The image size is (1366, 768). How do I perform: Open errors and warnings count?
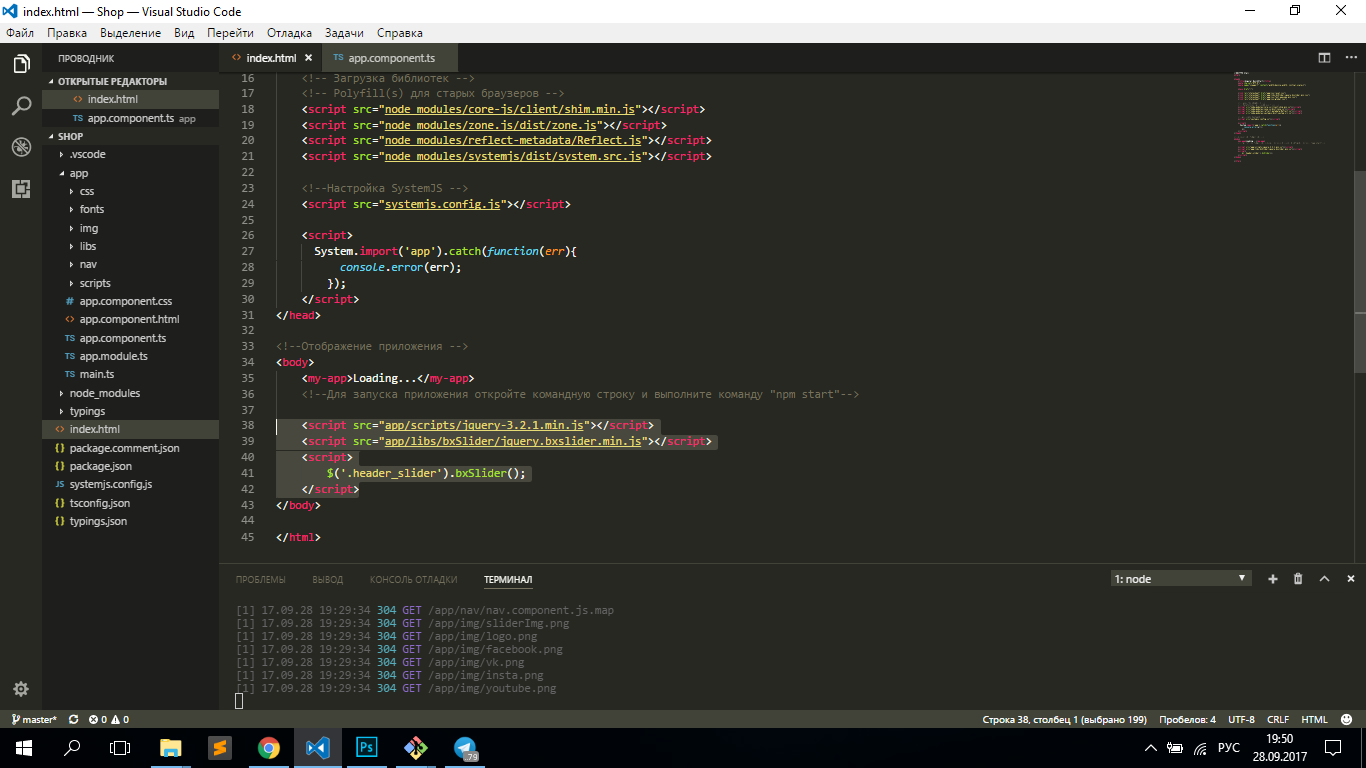108,719
